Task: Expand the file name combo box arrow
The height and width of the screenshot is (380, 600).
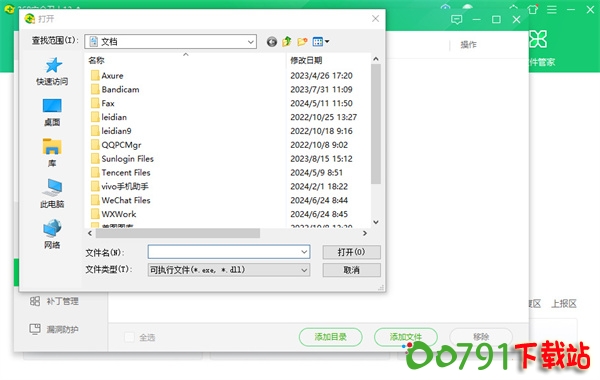Action: tap(304, 252)
